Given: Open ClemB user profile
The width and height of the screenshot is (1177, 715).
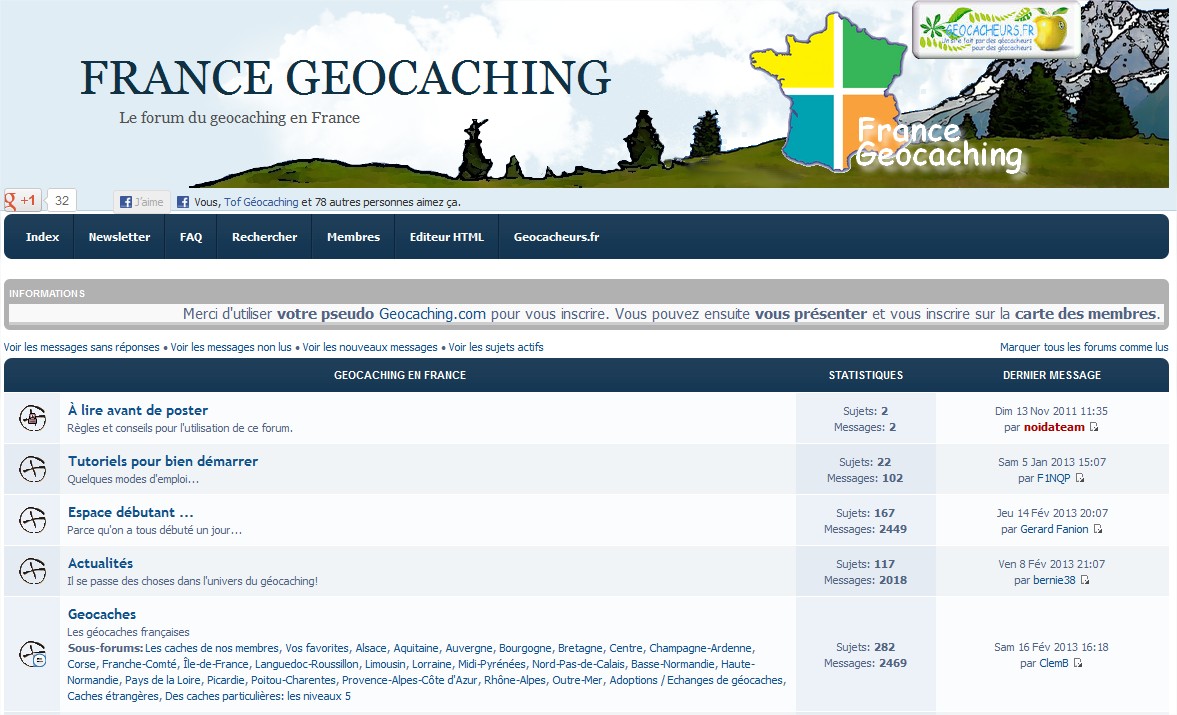Looking at the screenshot, I should point(1054,663).
